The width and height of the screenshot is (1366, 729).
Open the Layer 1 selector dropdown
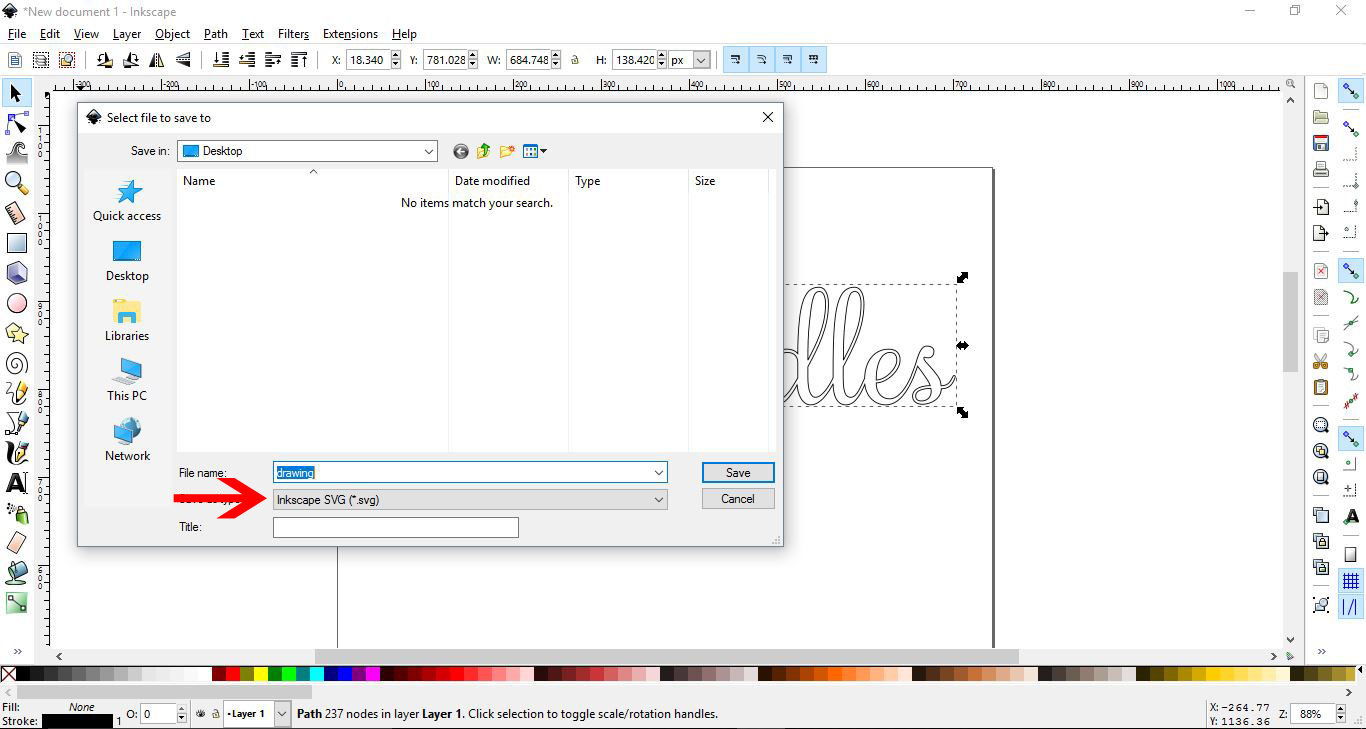point(281,714)
